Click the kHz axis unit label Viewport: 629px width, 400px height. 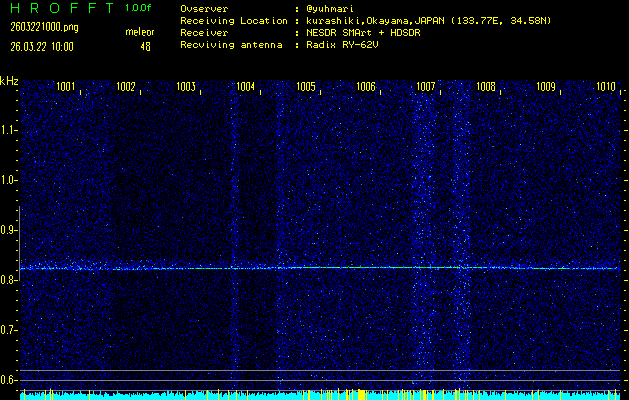tap(9, 80)
